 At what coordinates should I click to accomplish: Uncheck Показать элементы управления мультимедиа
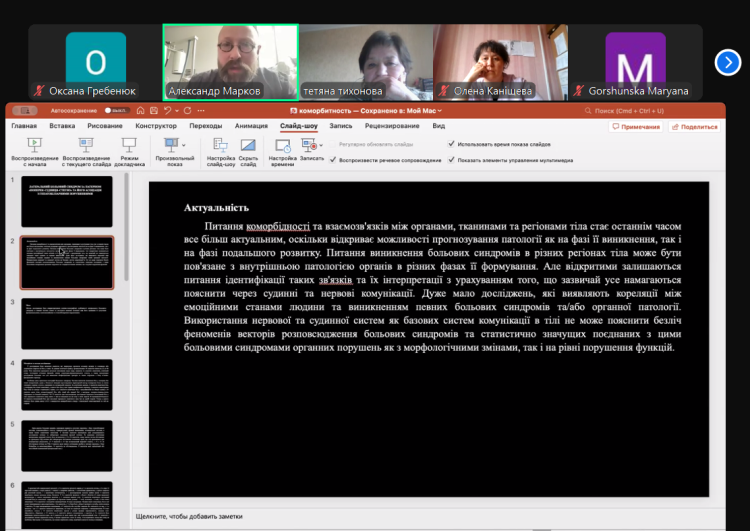452,159
